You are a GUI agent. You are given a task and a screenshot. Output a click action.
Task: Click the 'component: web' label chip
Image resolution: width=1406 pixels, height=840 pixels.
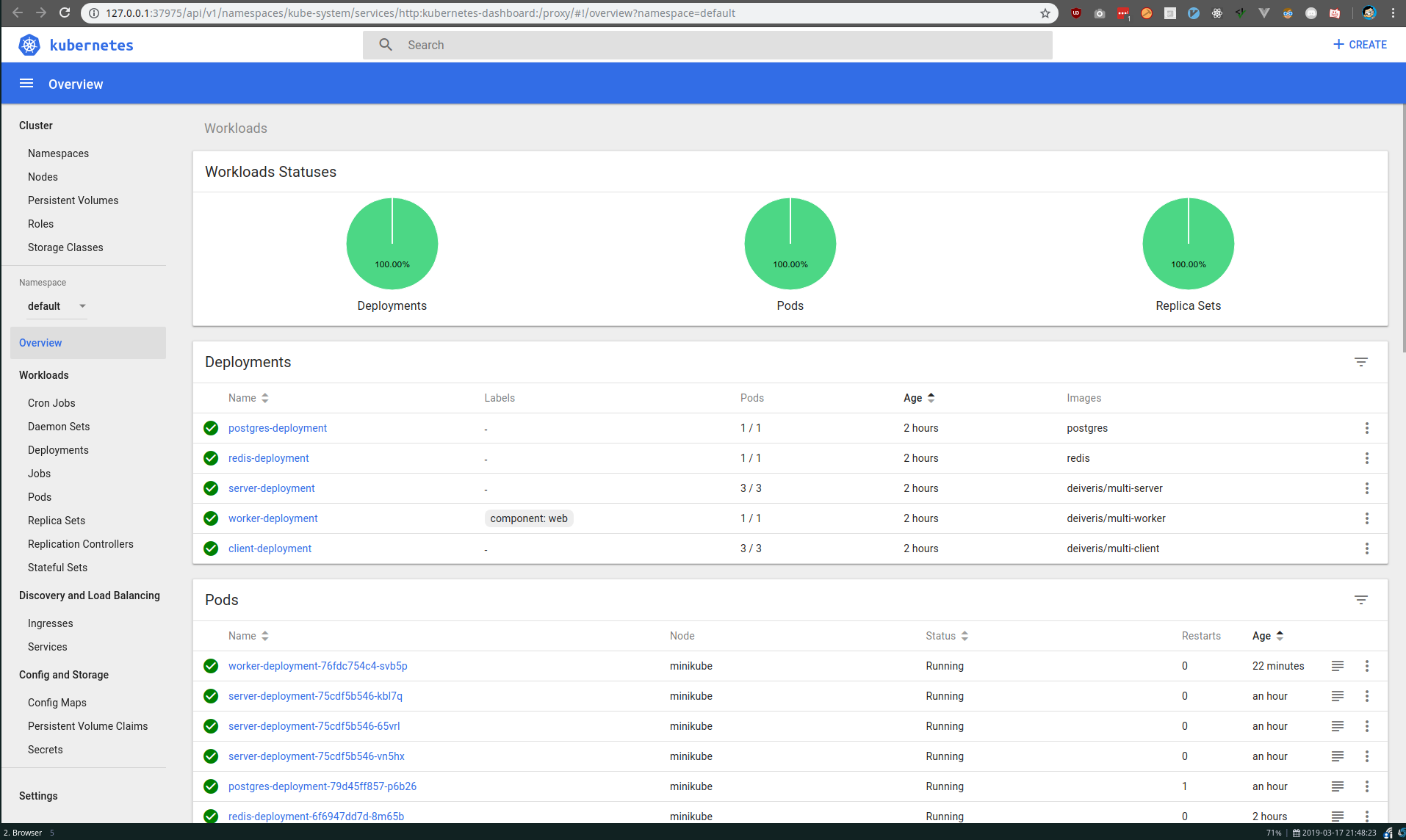tap(529, 518)
